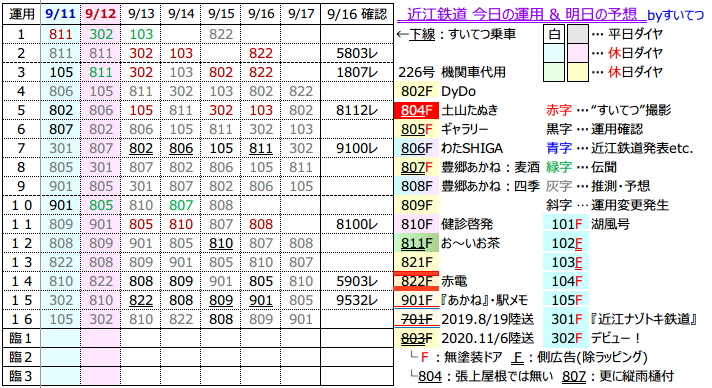The image size is (712, 388).
Task: Click the 9532レ confirmation cell
Action: click(x=357, y=300)
